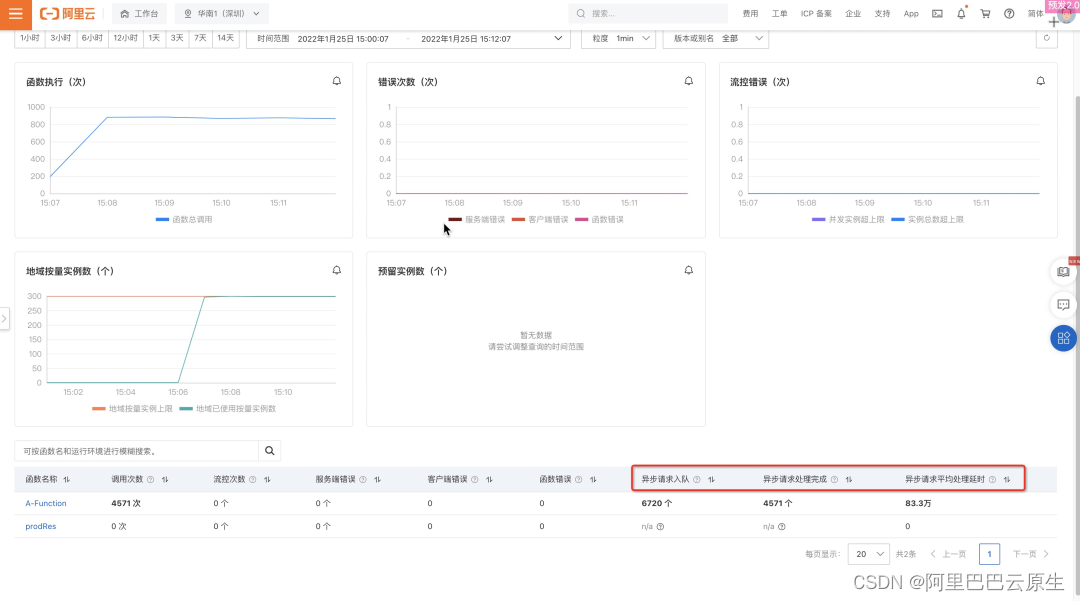Screen dimensions: 1080x601
Task: Go to 上一页 previous page
Action: (948, 554)
